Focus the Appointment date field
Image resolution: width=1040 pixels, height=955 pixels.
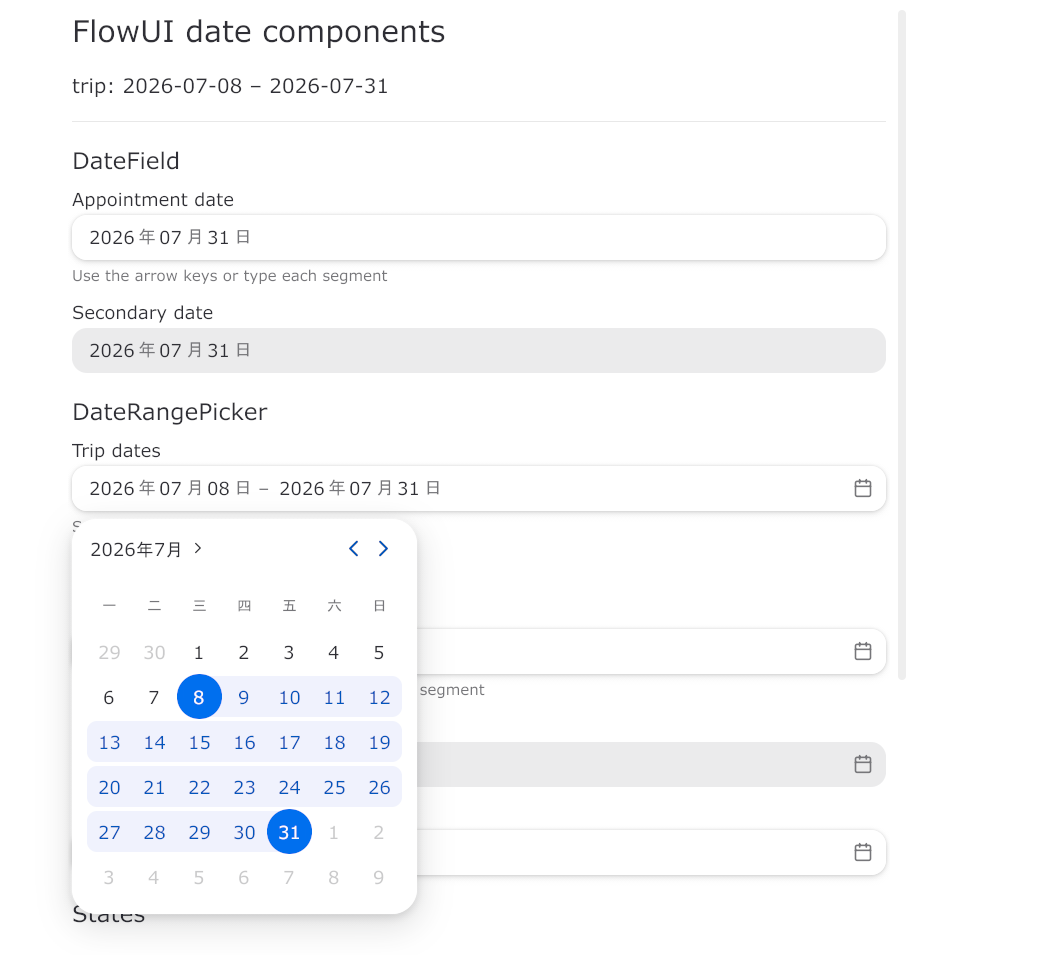[x=479, y=237]
